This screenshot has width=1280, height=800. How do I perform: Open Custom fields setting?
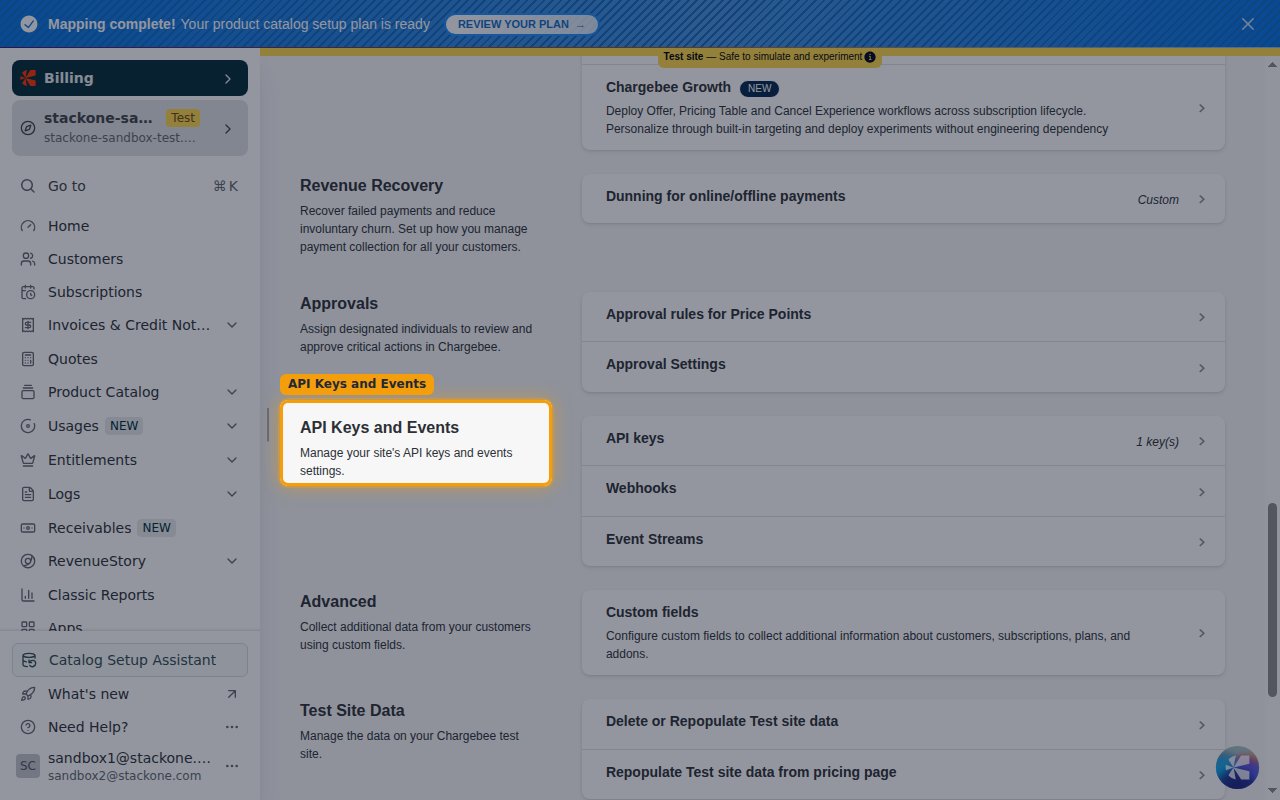click(x=903, y=632)
